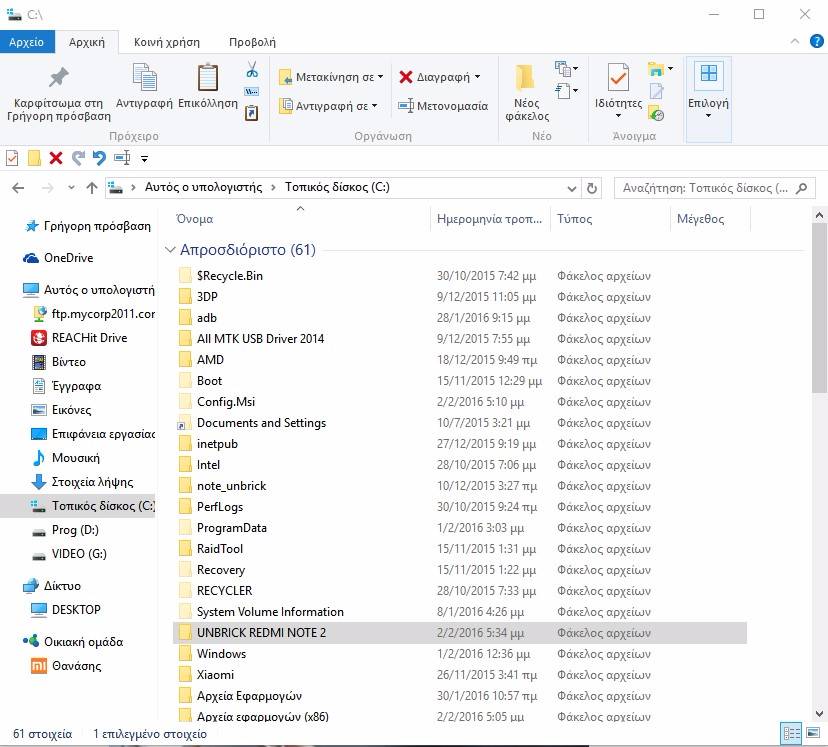Collapse the Απροσδιόριστο (61) group
The width and height of the screenshot is (828, 747).
click(169, 250)
